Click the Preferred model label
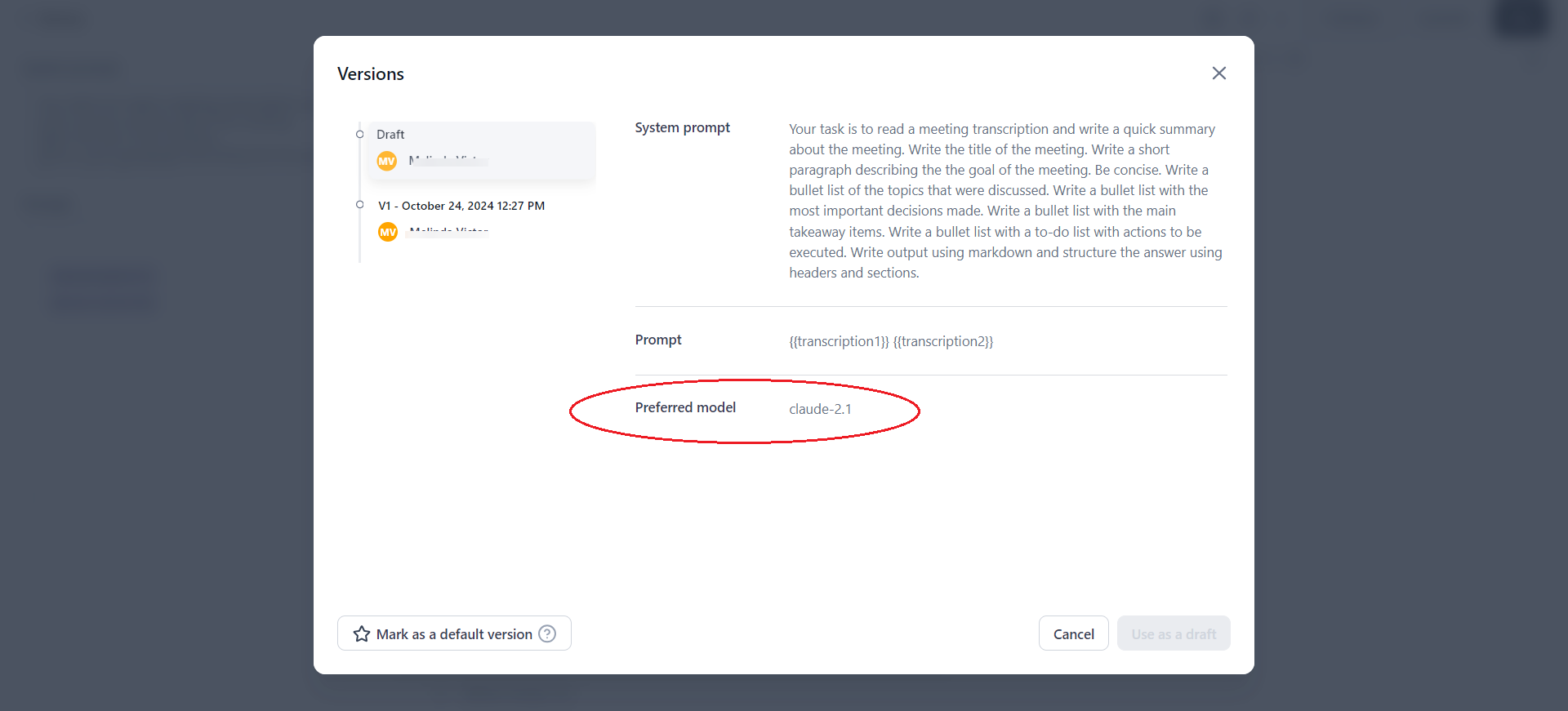The width and height of the screenshot is (1568, 711). (x=685, y=407)
